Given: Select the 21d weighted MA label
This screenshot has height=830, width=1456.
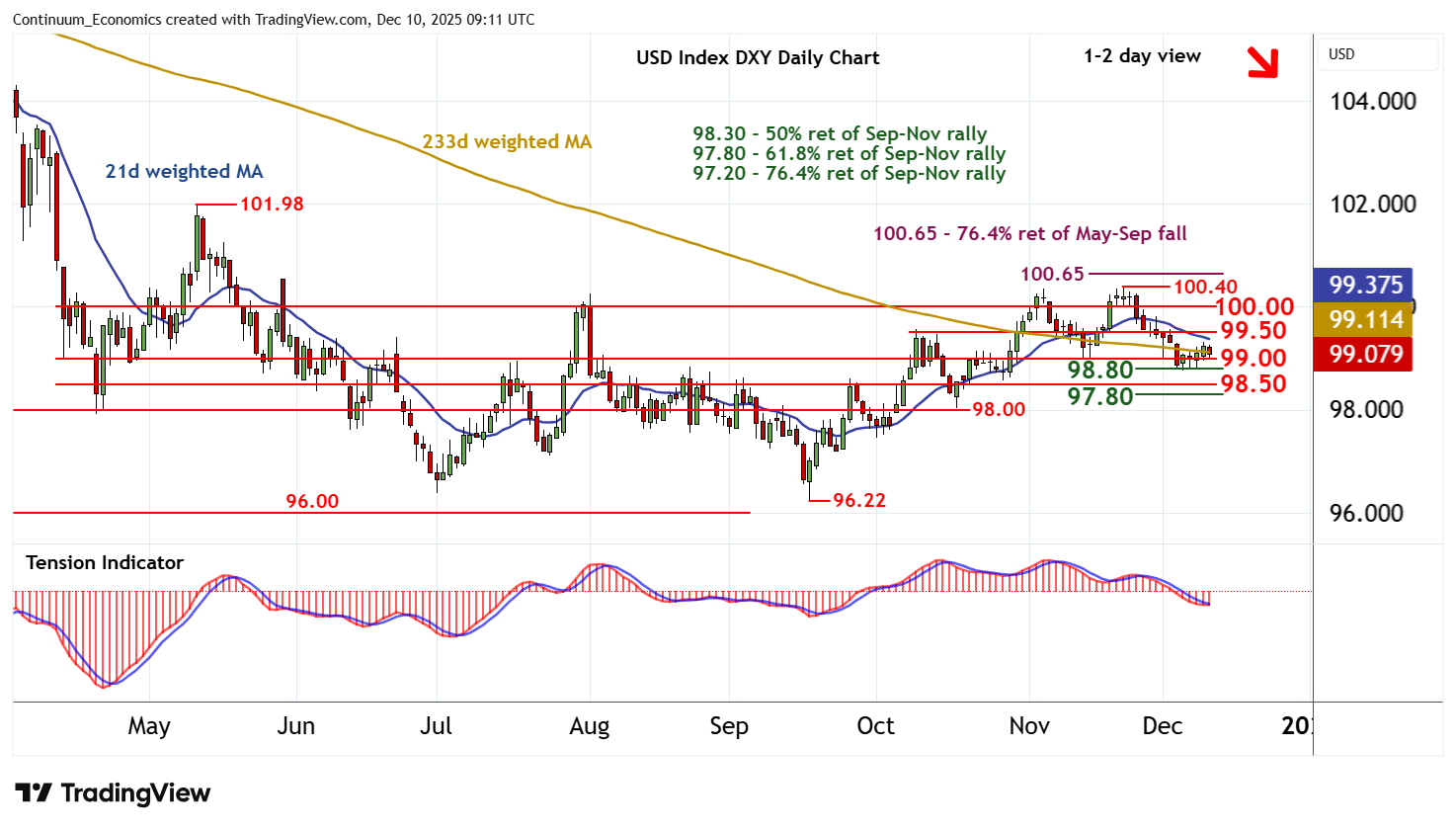Looking at the screenshot, I should [x=184, y=172].
